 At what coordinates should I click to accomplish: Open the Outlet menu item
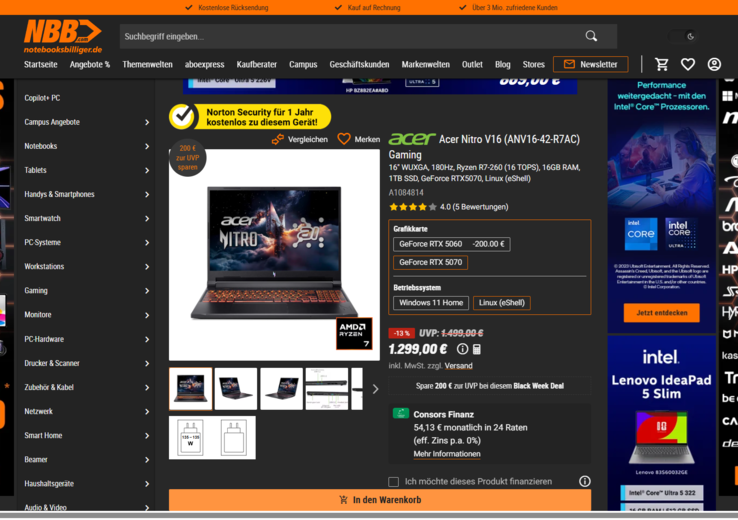tap(472, 64)
